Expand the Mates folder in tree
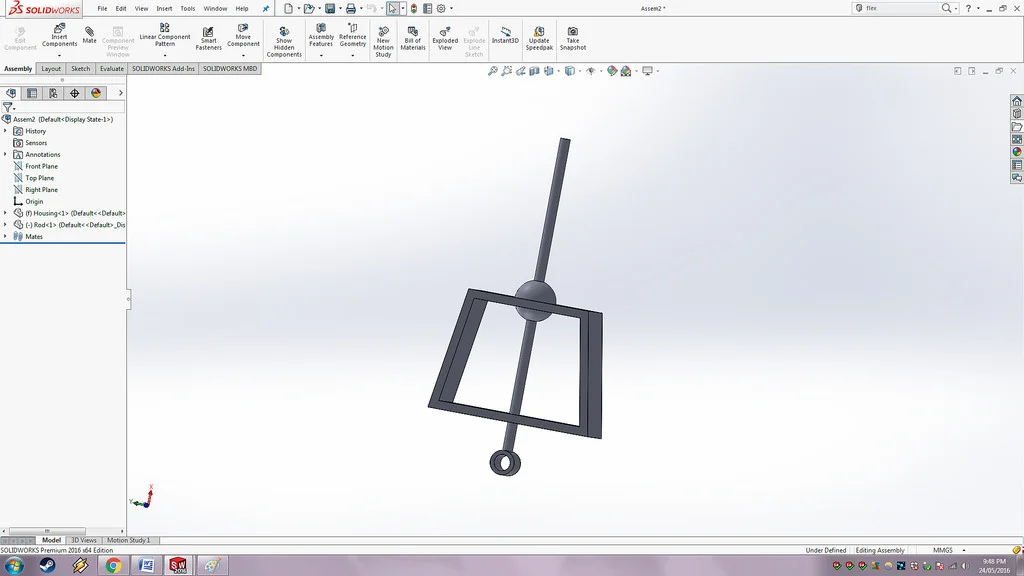Viewport: 1024px width, 576px height. [x=5, y=236]
